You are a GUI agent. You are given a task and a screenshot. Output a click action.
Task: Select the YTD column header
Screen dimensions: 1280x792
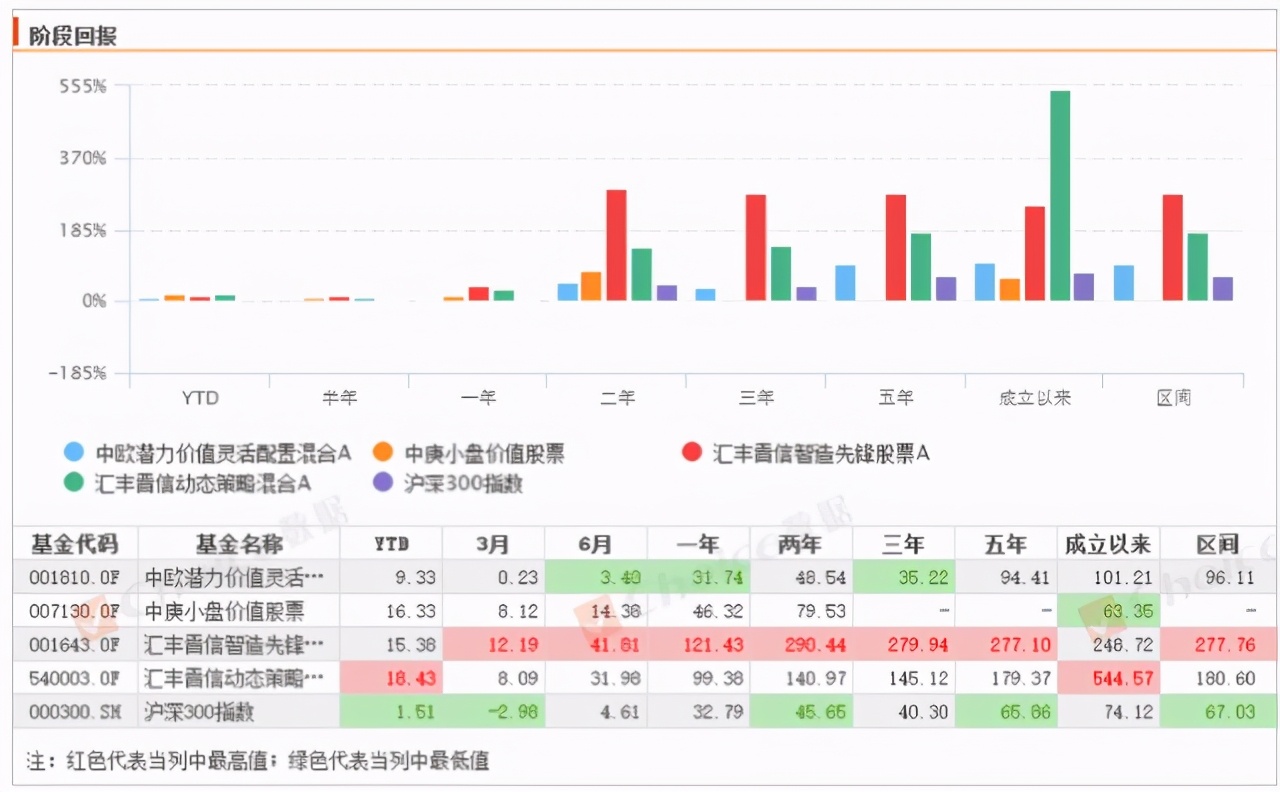click(392, 544)
